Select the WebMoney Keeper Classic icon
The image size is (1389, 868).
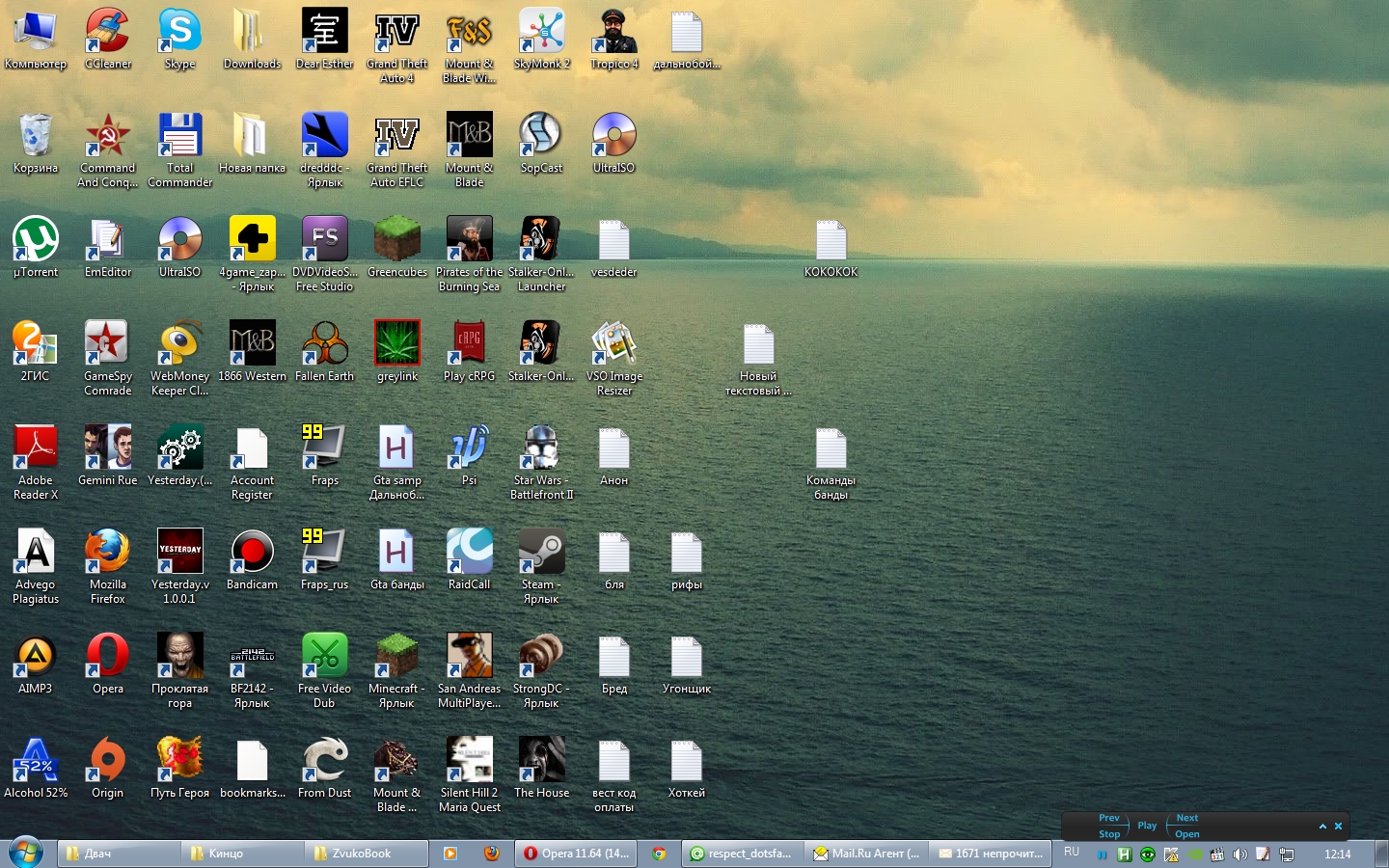[180, 343]
